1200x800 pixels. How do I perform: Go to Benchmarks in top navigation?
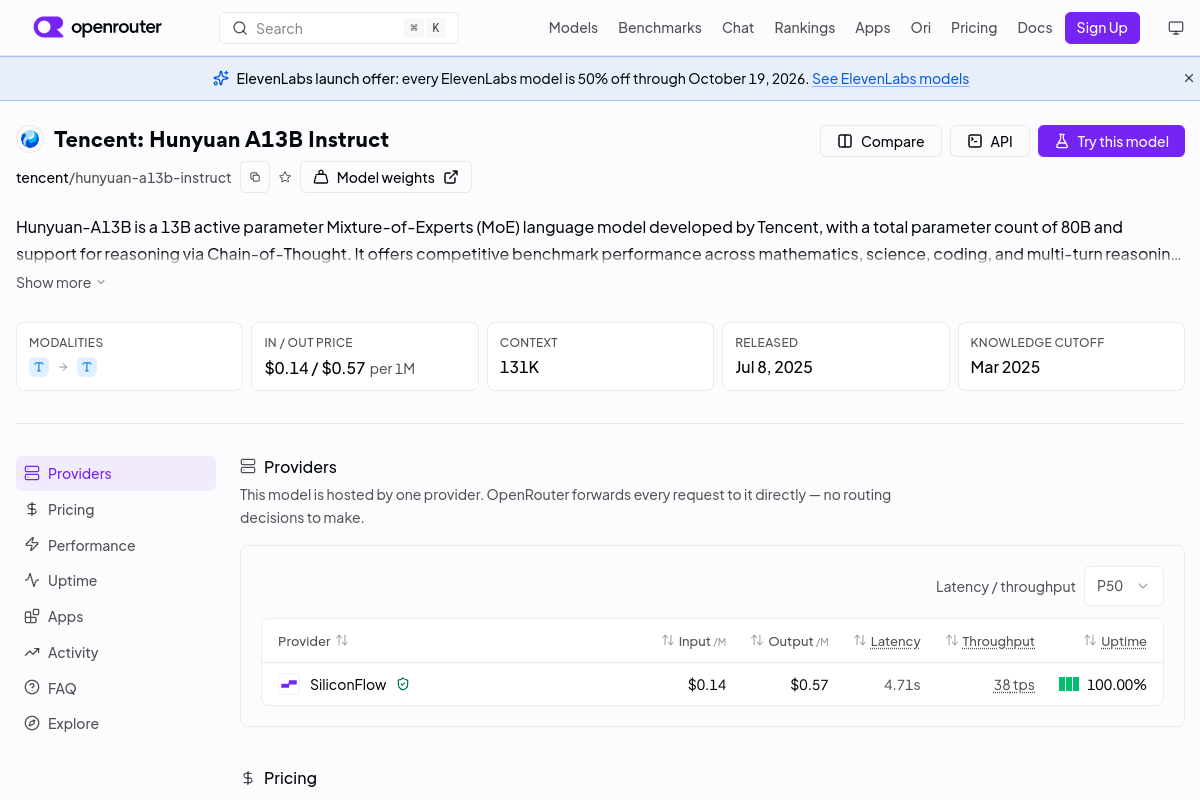pyautogui.click(x=660, y=28)
